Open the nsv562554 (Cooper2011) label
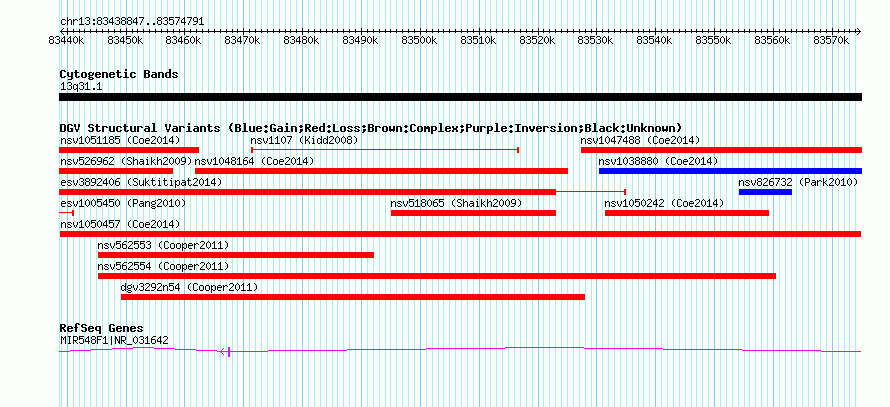 (x=163, y=266)
